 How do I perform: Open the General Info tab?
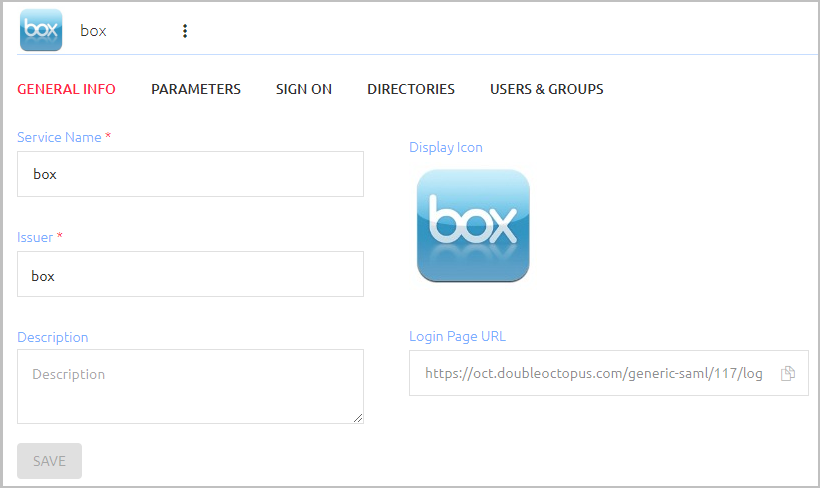tap(66, 89)
